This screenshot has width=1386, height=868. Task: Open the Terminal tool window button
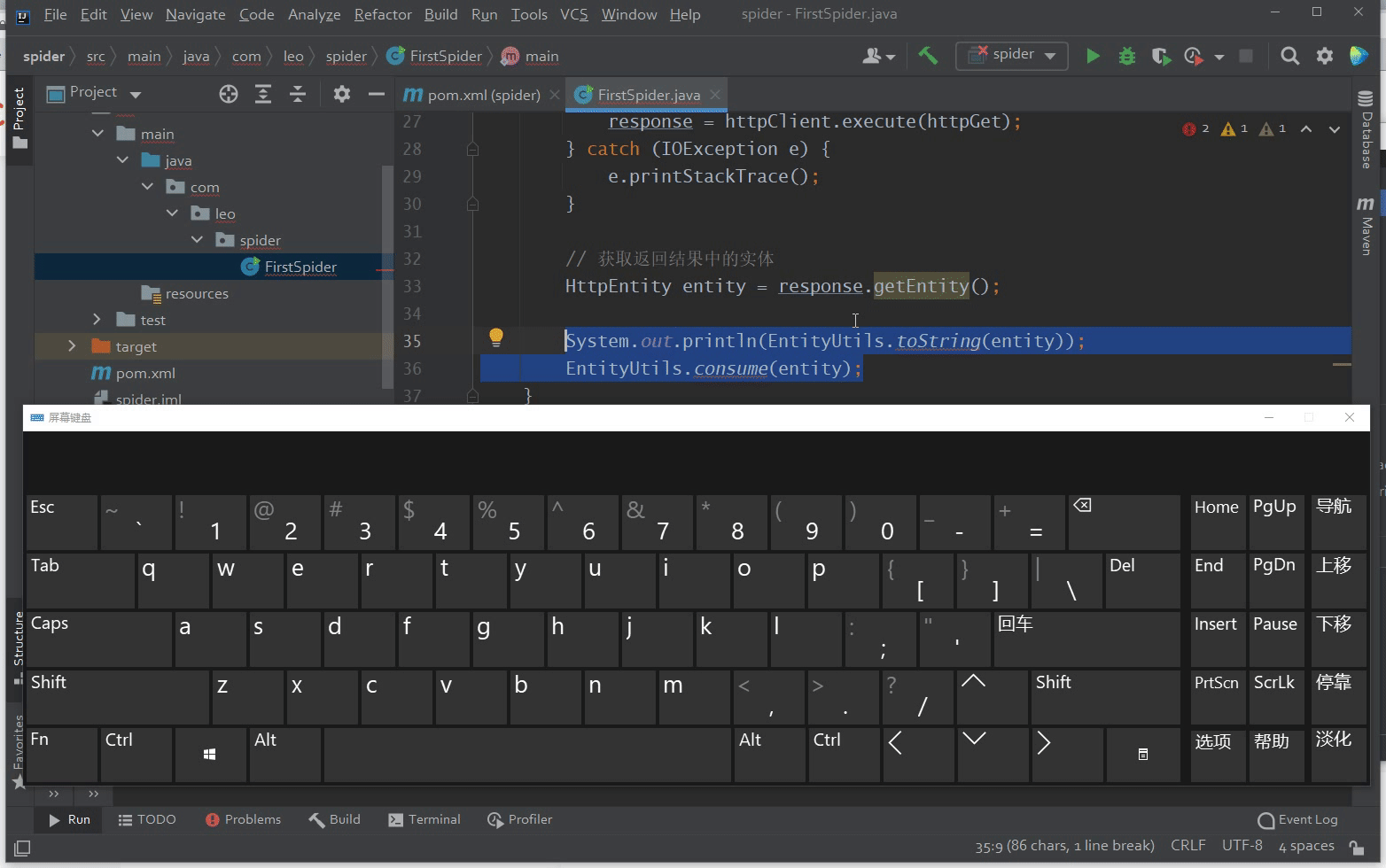click(x=424, y=819)
